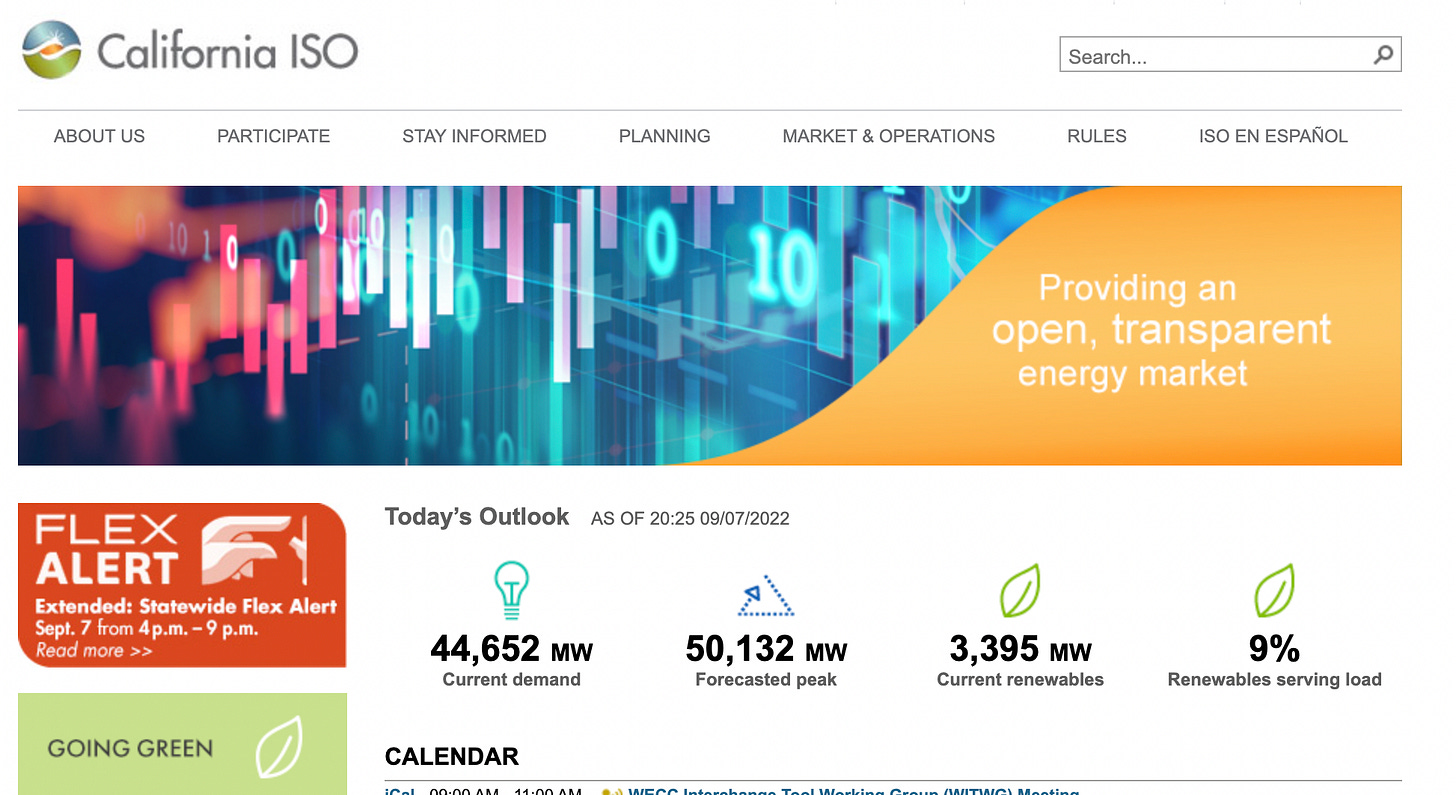The height and width of the screenshot is (795, 1456).
Task: Click the Flex Alert hand-switch icon
Action: click(253, 551)
